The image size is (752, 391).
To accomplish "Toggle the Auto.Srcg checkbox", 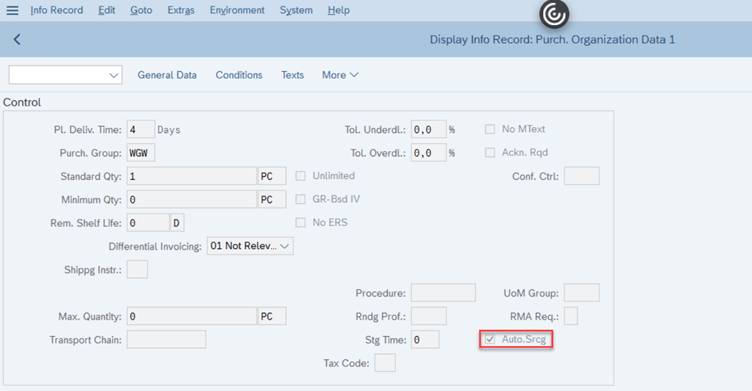I will tap(490, 340).
